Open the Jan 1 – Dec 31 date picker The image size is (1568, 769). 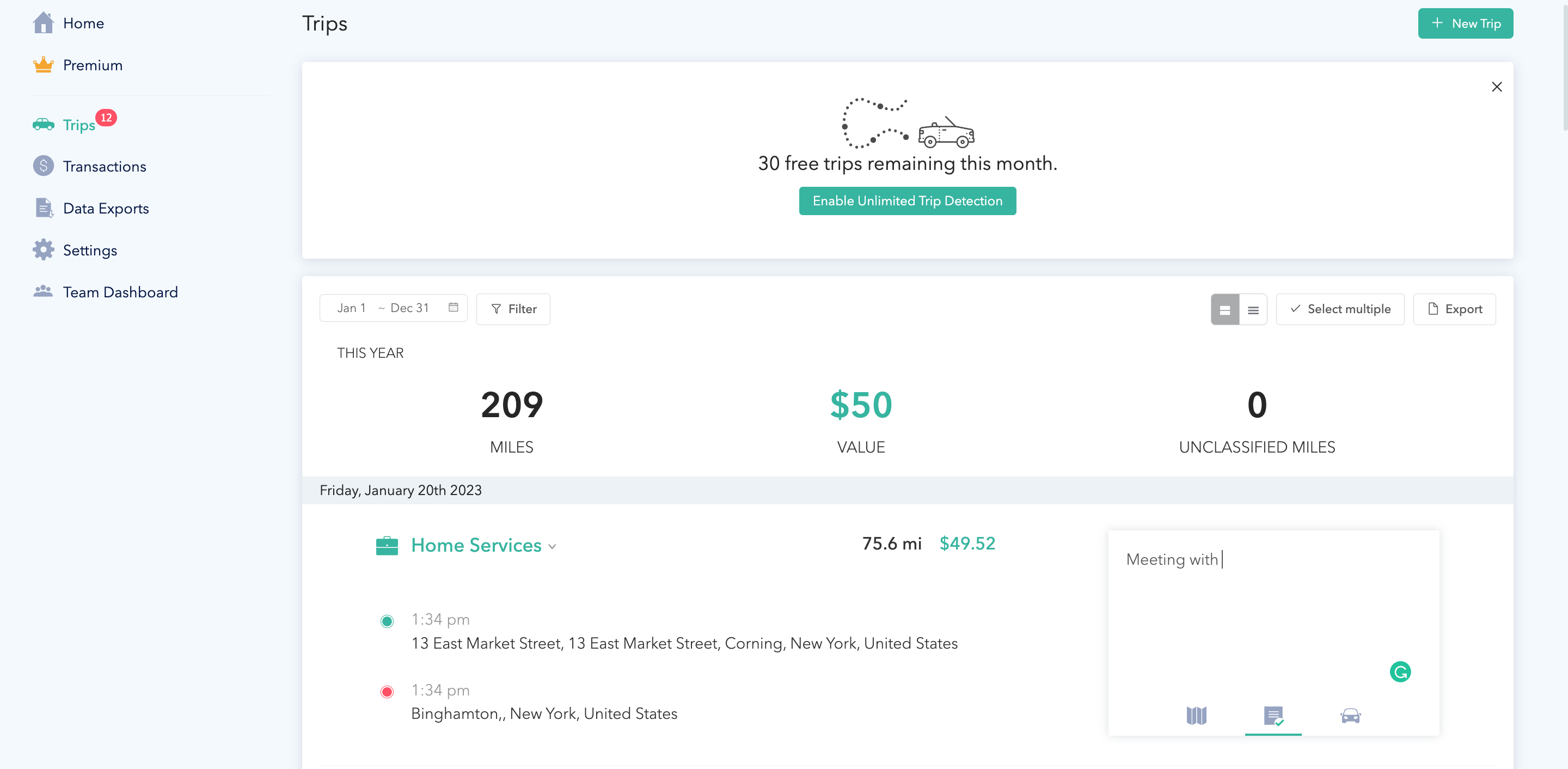pos(393,308)
